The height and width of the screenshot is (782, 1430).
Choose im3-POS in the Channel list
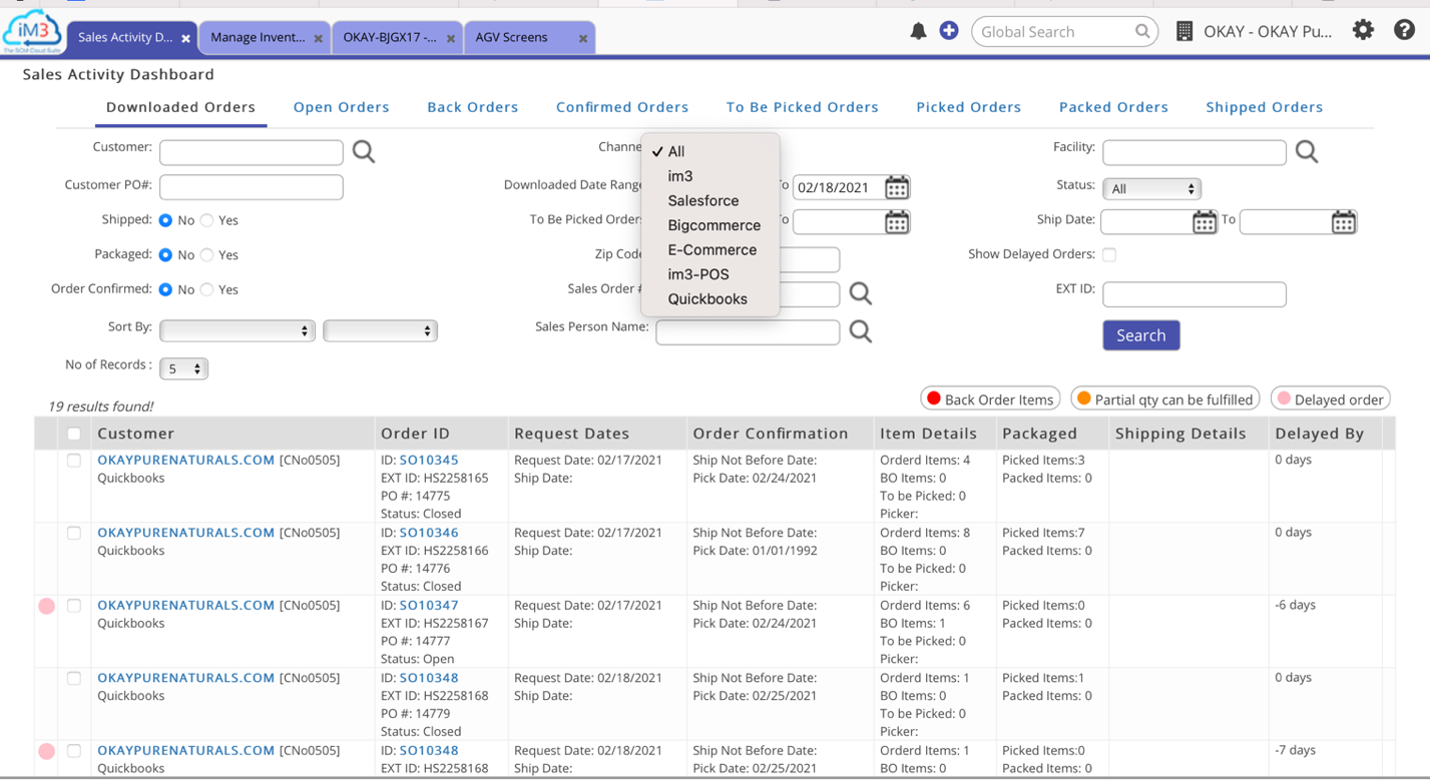point(710,274)
